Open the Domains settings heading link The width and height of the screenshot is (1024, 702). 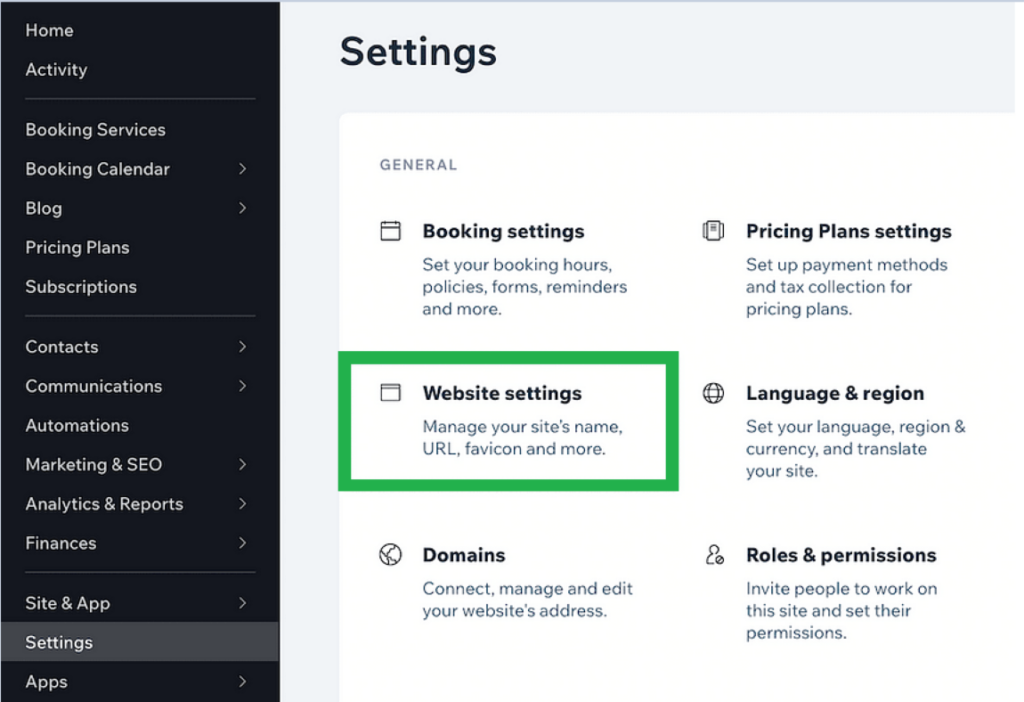(464, 555)
